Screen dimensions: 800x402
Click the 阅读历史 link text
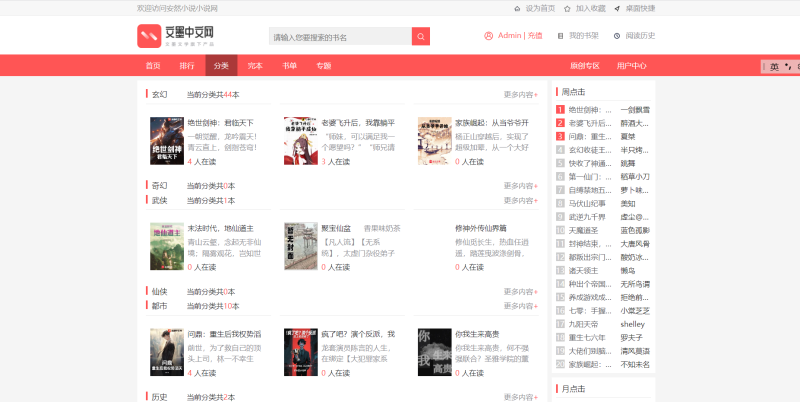click(640, 36)
